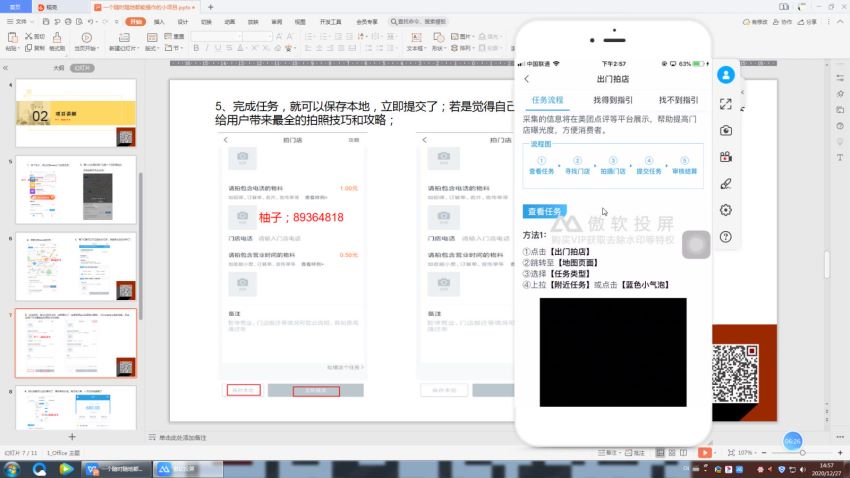The width and height of the screenshot is (850, 478).
Task: Select slide 6 thumbnail in panel
Action: 76,267
